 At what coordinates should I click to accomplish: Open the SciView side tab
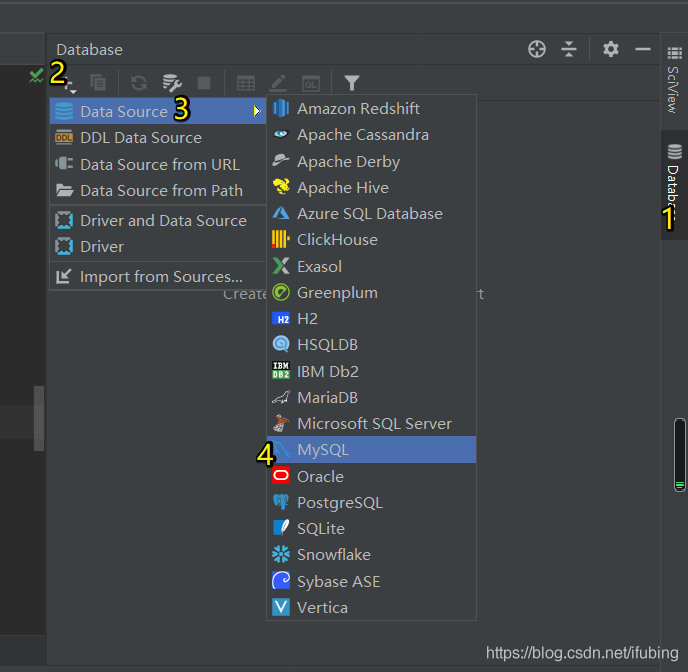(674, 81)
